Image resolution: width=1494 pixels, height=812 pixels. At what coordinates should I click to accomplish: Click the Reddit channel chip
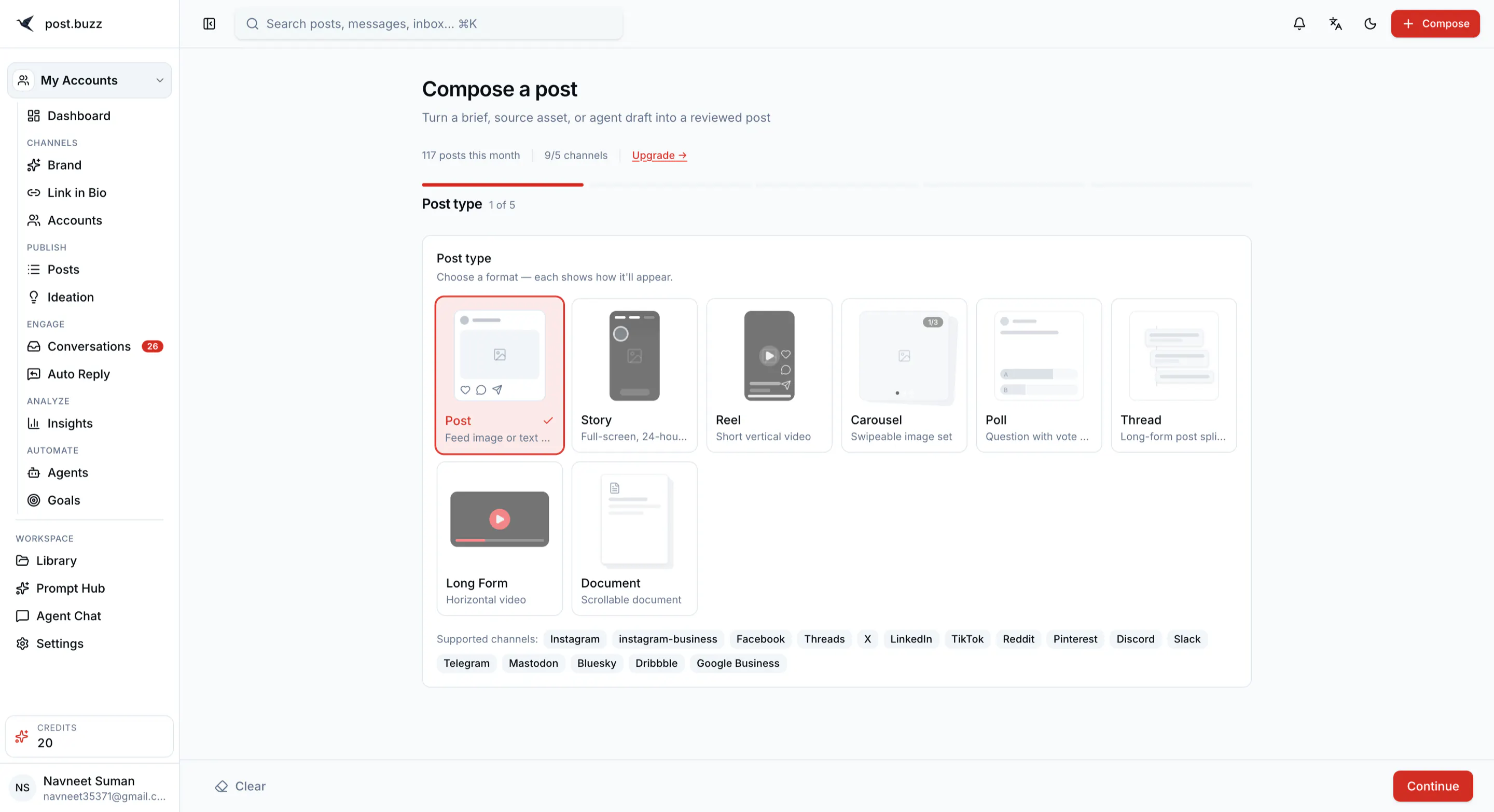1018,639
